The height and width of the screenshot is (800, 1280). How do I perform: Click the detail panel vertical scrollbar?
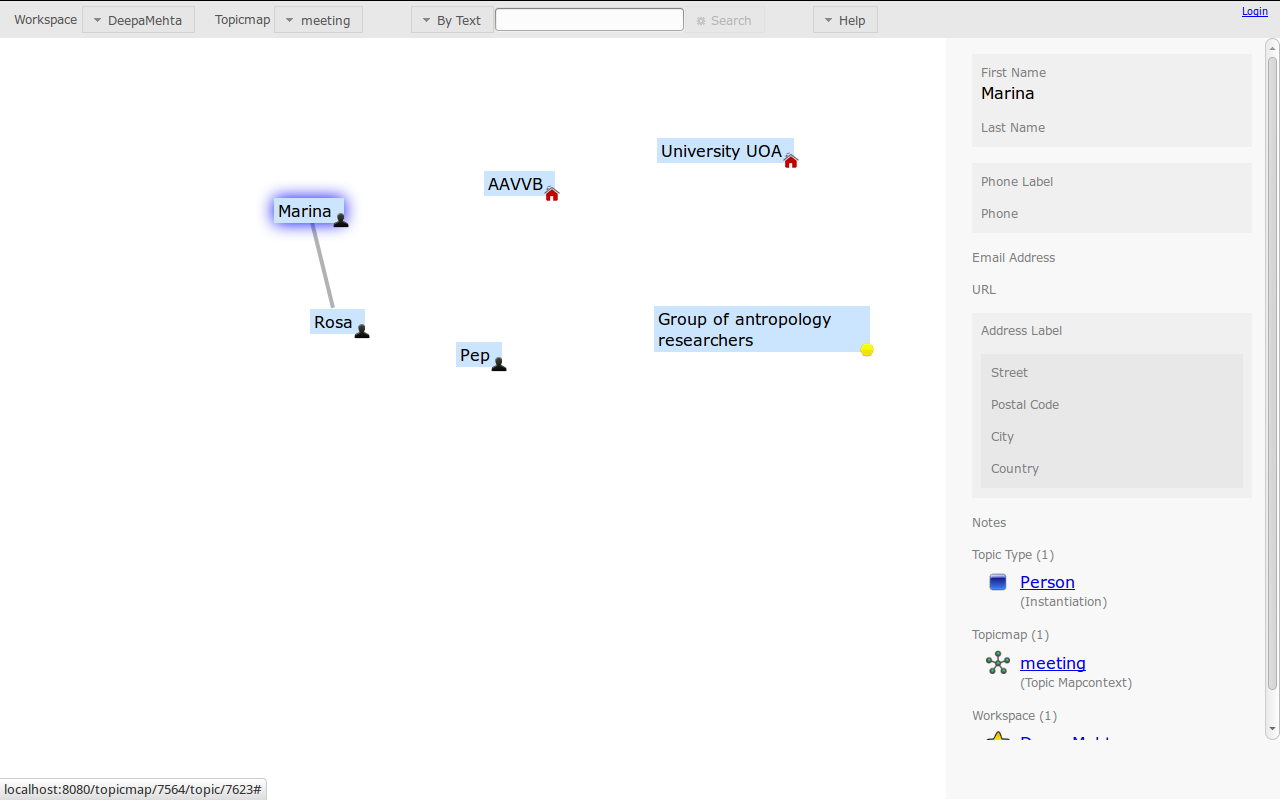tap(1272, 375)
